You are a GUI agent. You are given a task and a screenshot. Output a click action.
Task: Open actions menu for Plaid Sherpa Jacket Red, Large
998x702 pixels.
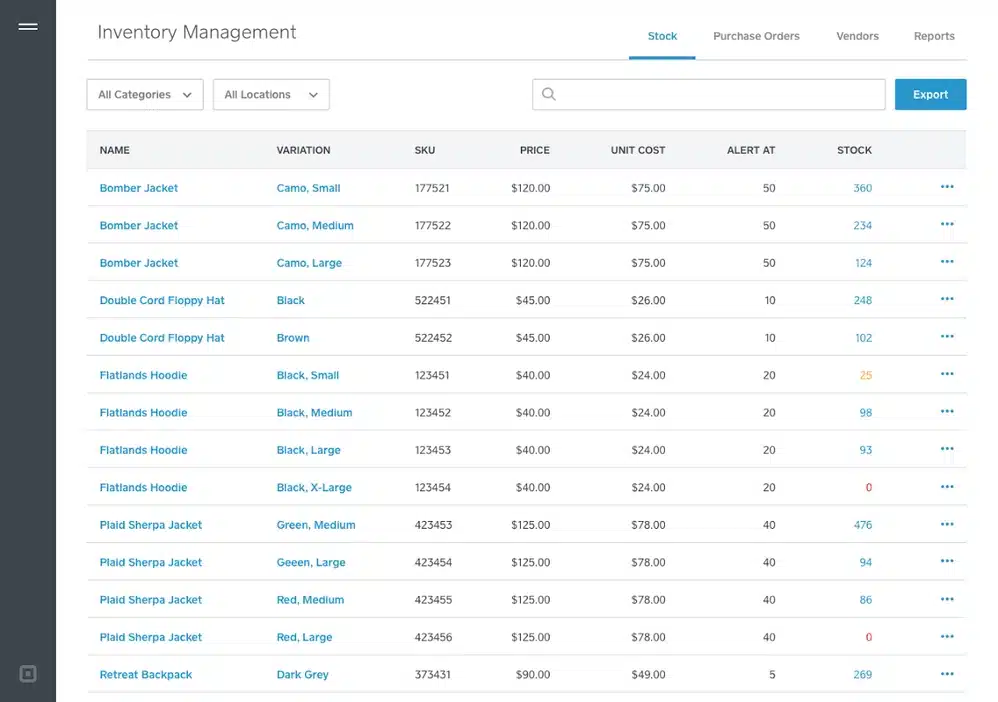click(x=946, y=637)
